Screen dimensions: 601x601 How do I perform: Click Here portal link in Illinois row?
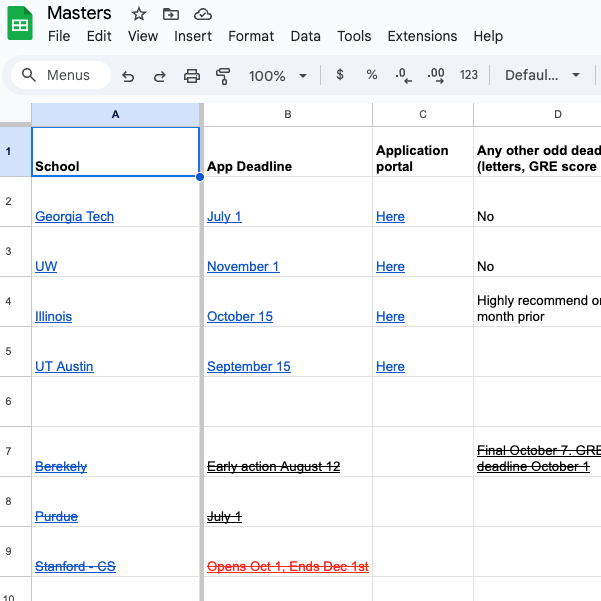[x=390, y=317]
